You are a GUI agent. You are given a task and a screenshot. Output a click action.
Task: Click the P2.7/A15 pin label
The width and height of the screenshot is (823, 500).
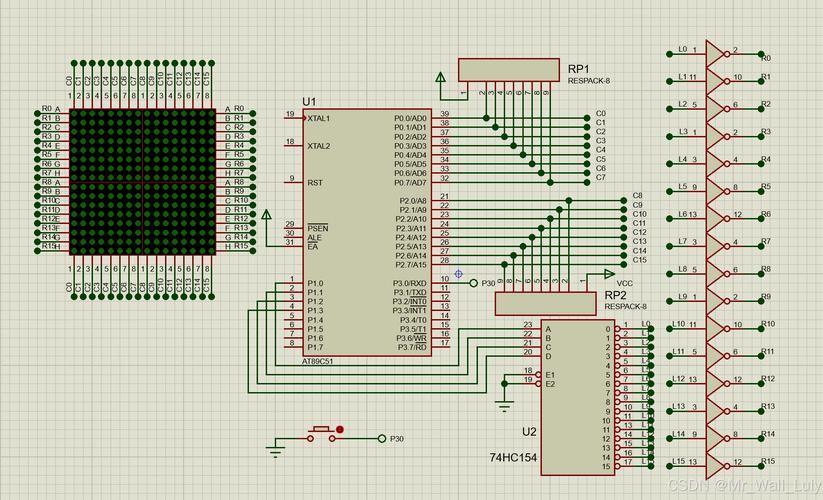[x=411, y=265]
